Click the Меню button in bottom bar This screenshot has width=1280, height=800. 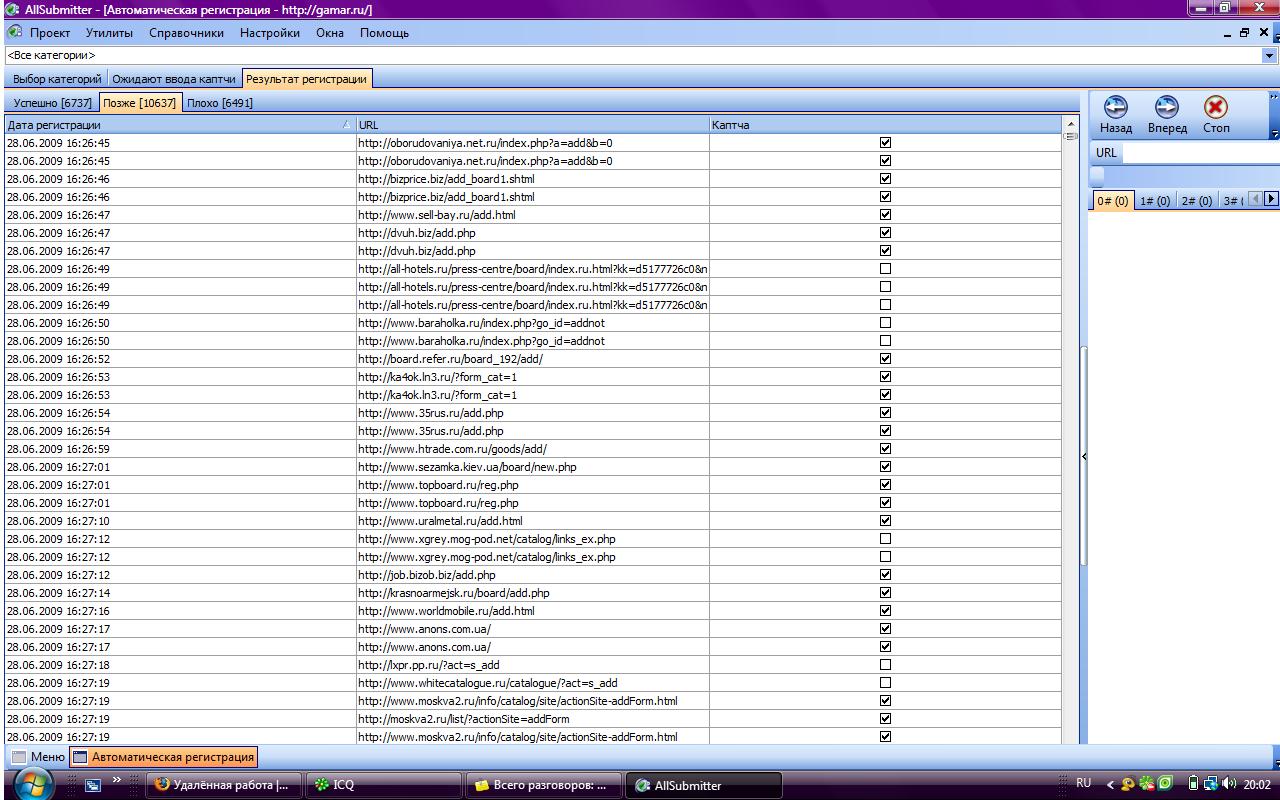pyautogui.click(x=38, y=757)
